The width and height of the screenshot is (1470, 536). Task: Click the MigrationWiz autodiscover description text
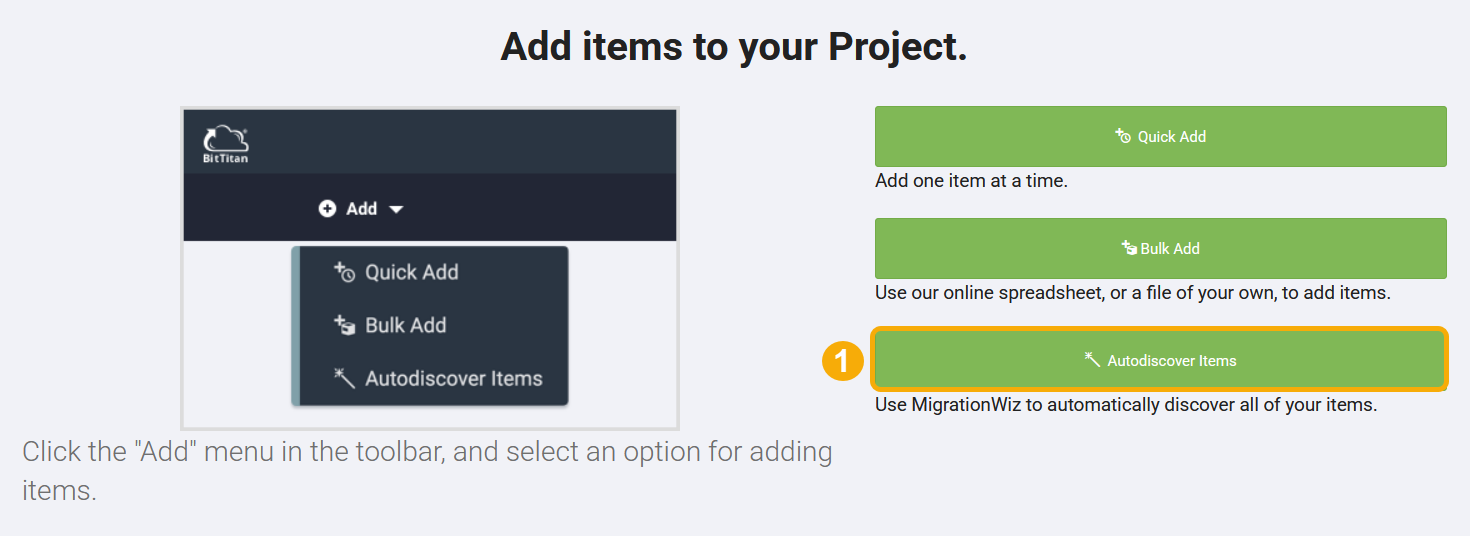coord(1126,406)
